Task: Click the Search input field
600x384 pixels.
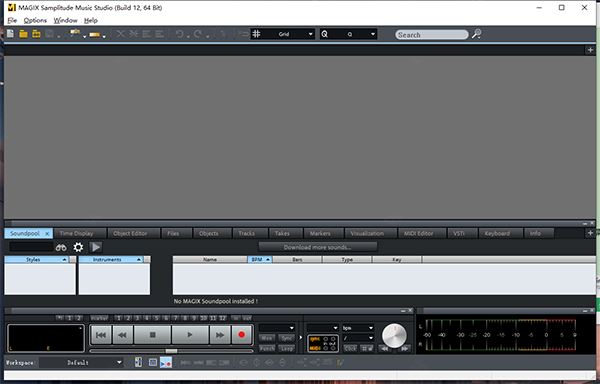Action: [432, 34]
